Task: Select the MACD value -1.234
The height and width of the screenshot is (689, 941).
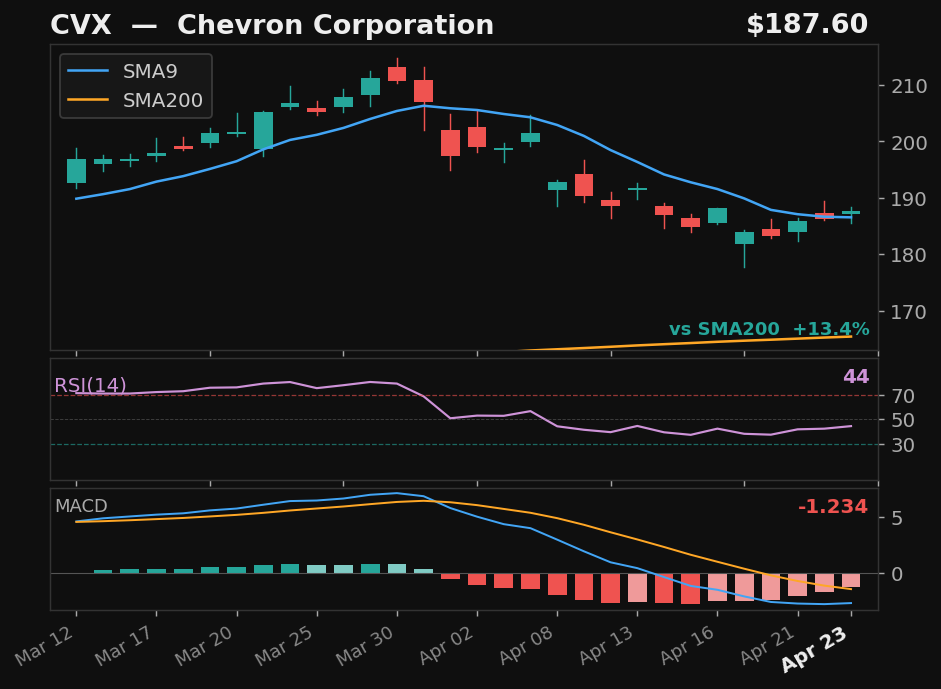Action: point(833,507)
